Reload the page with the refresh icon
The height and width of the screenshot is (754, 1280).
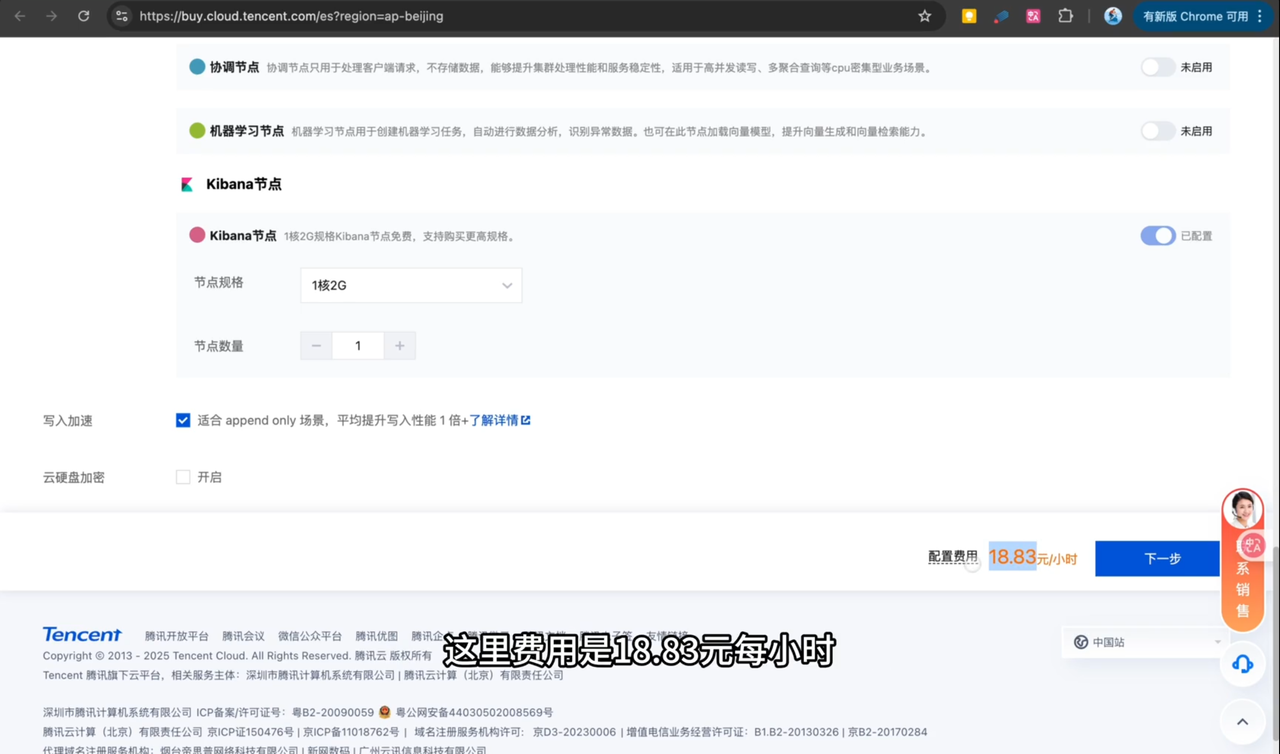point(84,16)
